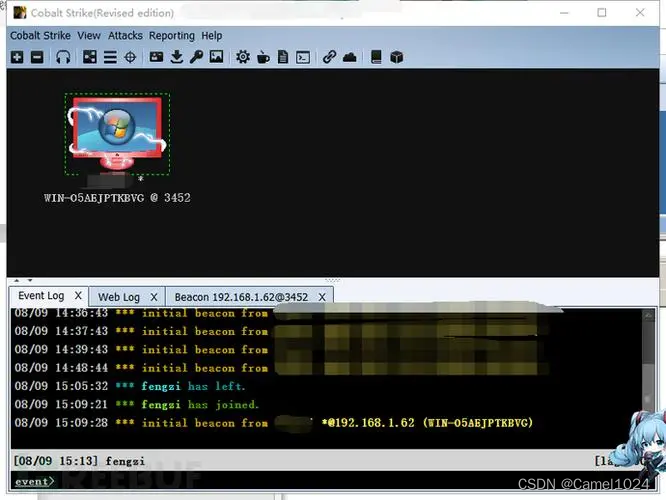Switch to targets view crosshair icon
This screenshot has height=500, width=666.
coord(130,57)
